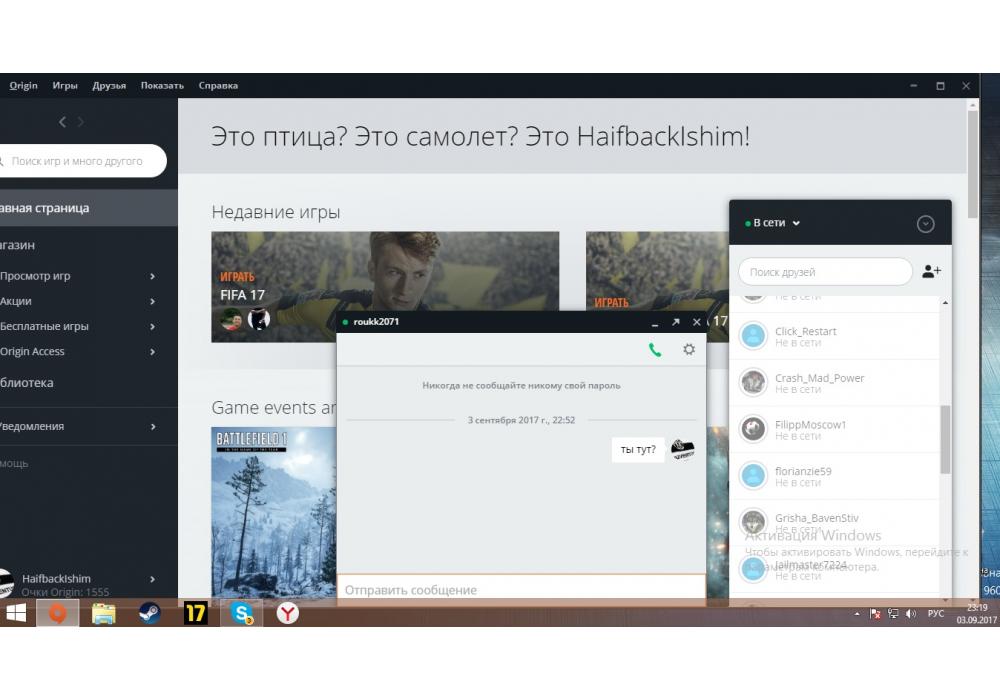Select friend Grisha_BavenStiv
The width and height of the screenshot is (1000, 700).
(x=834, y=523)
